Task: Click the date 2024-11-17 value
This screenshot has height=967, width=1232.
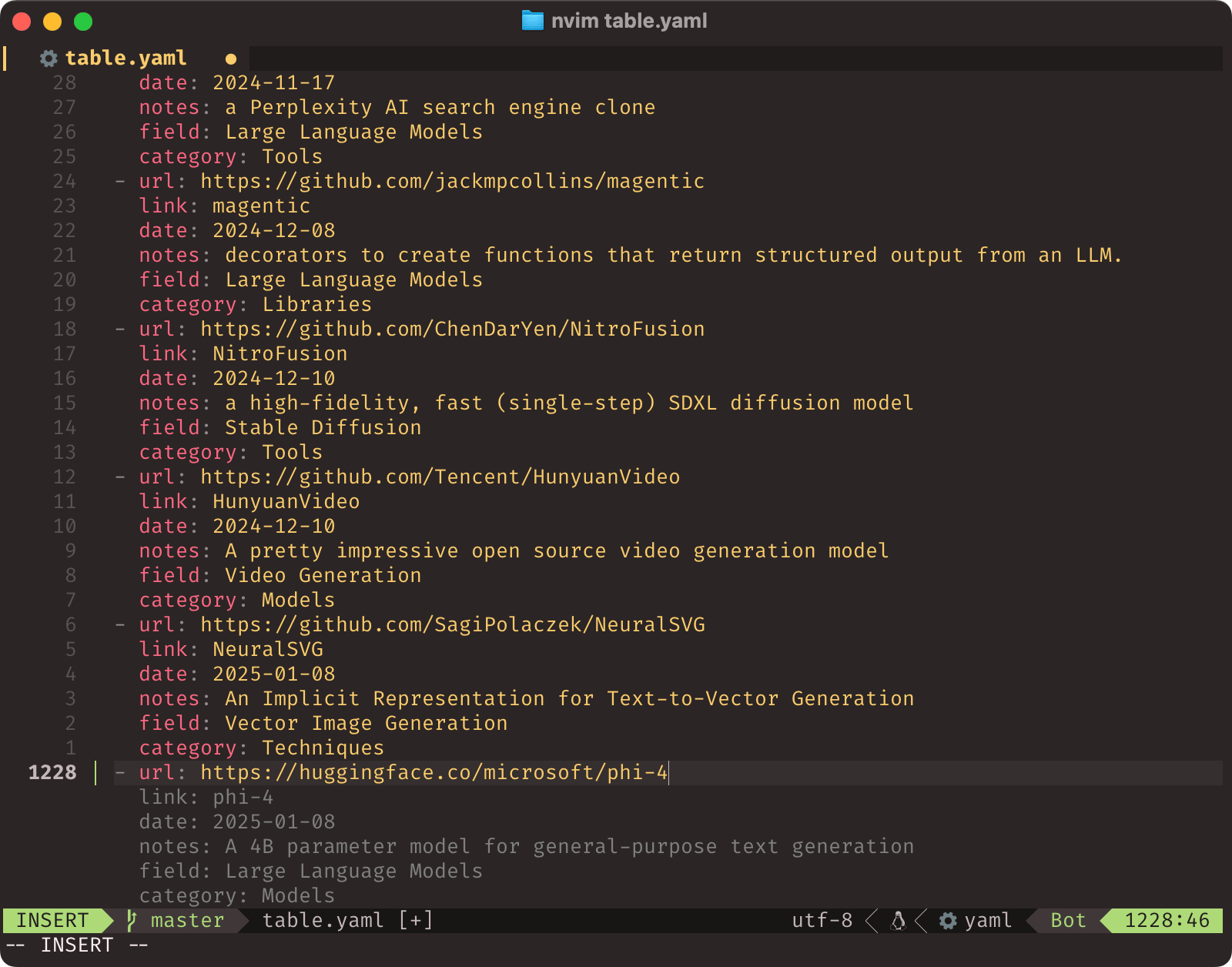Action: 273,82
